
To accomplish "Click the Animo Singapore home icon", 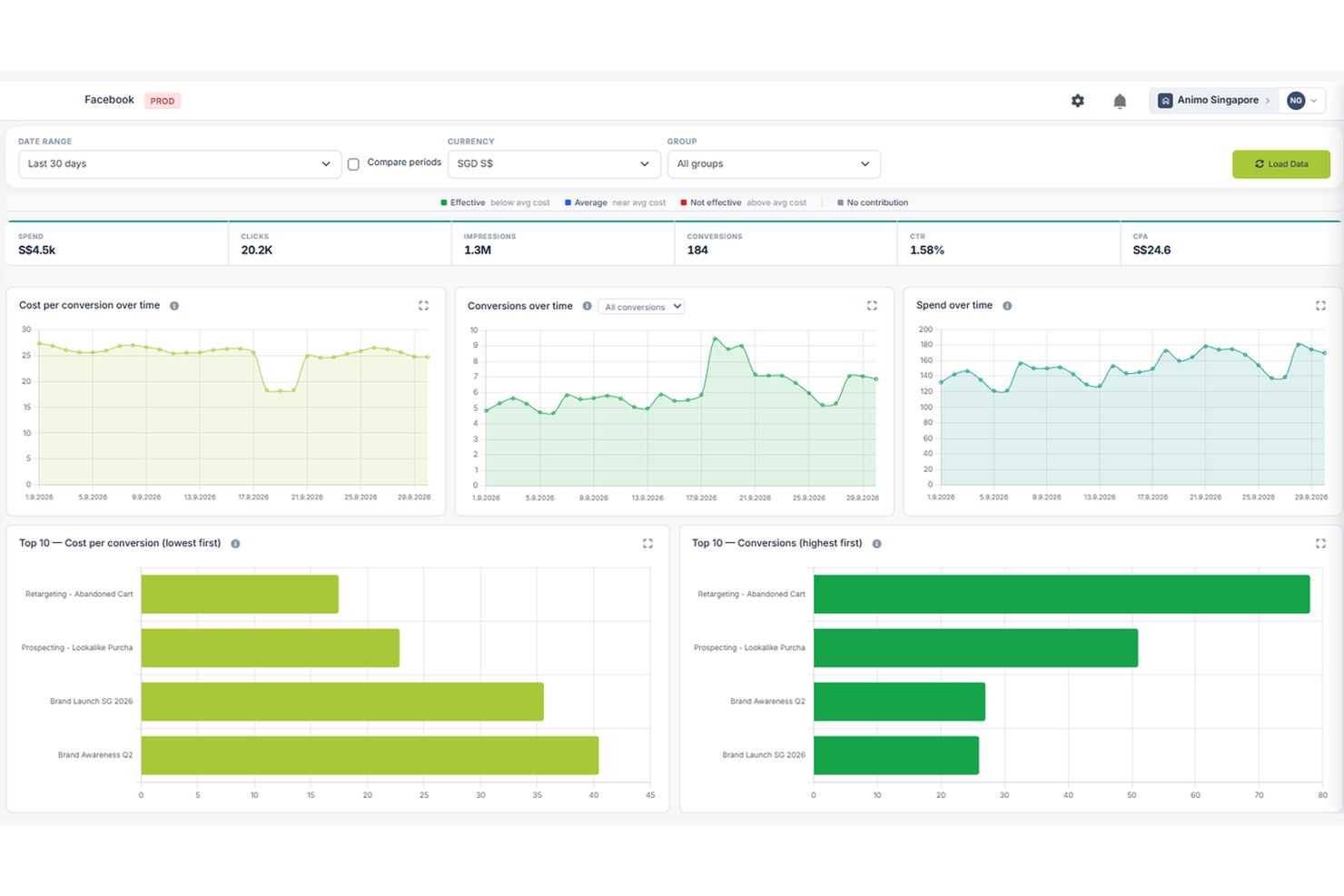I will pyautogui.click(x=1165, y=101).
